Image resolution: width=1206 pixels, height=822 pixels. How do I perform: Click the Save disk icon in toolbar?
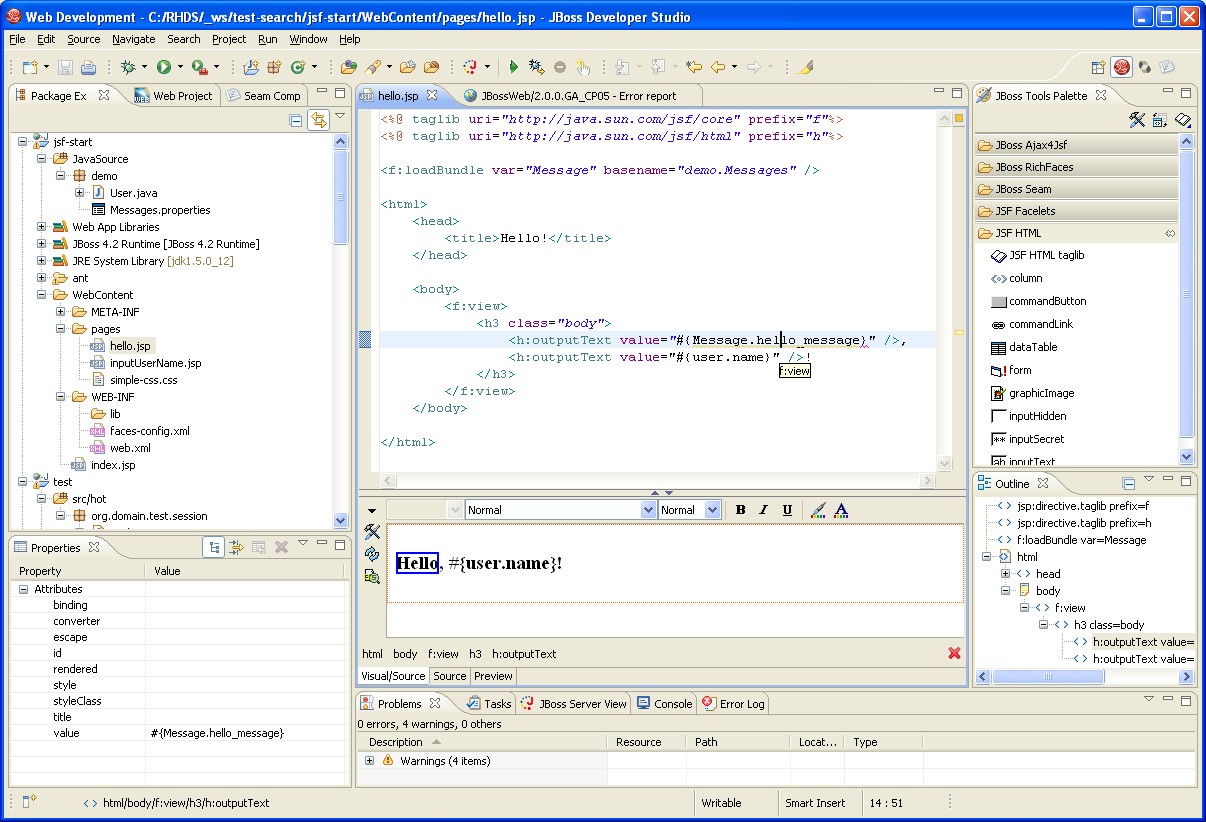pyautogui.click(x=65, y=67)
